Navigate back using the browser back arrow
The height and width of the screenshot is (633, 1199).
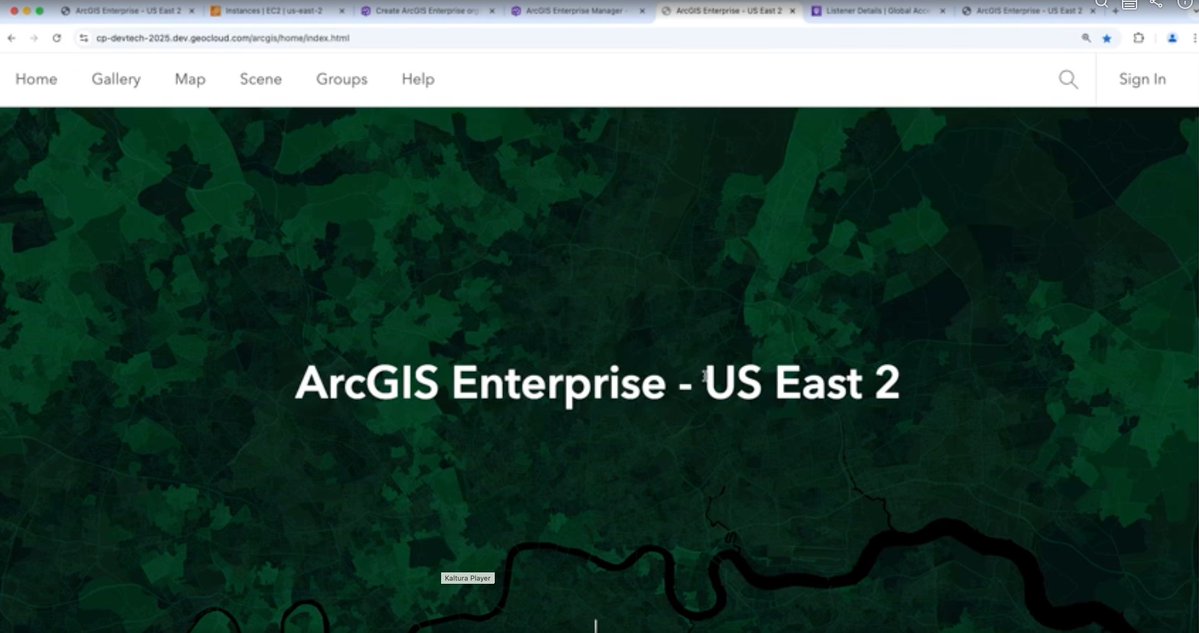pos(11,37)
